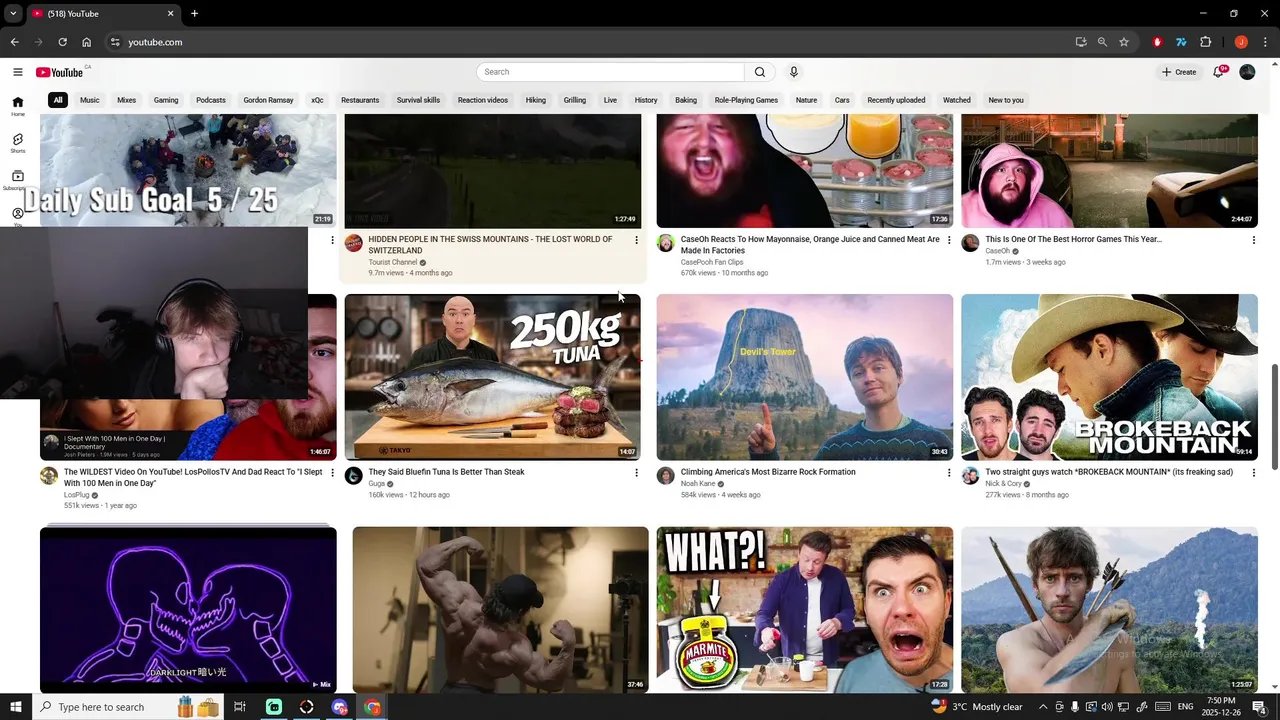Open the YouTube guide hamburger menu
Viewport: 1280px width, 720px height.
click(17, 72)
